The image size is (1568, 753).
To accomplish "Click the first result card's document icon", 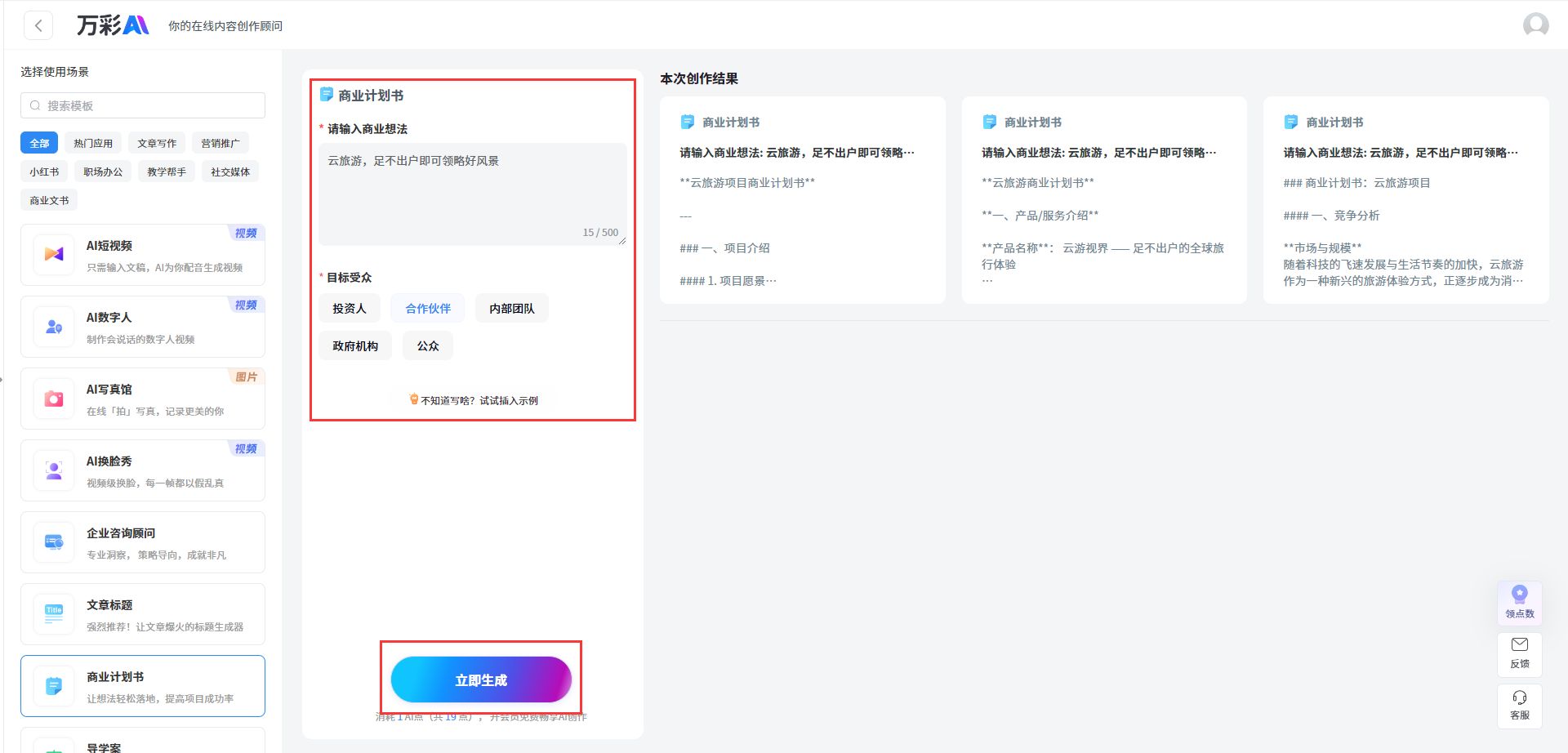I will pos(688,122).
